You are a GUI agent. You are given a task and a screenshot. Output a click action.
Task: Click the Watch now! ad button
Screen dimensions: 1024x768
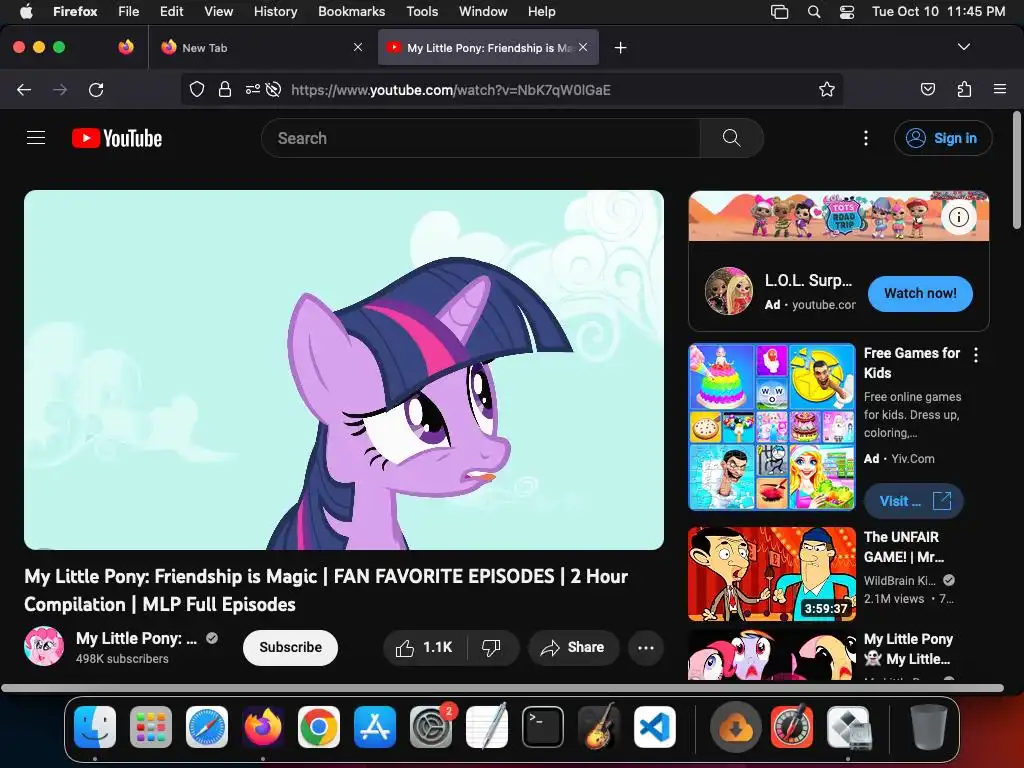920,293
